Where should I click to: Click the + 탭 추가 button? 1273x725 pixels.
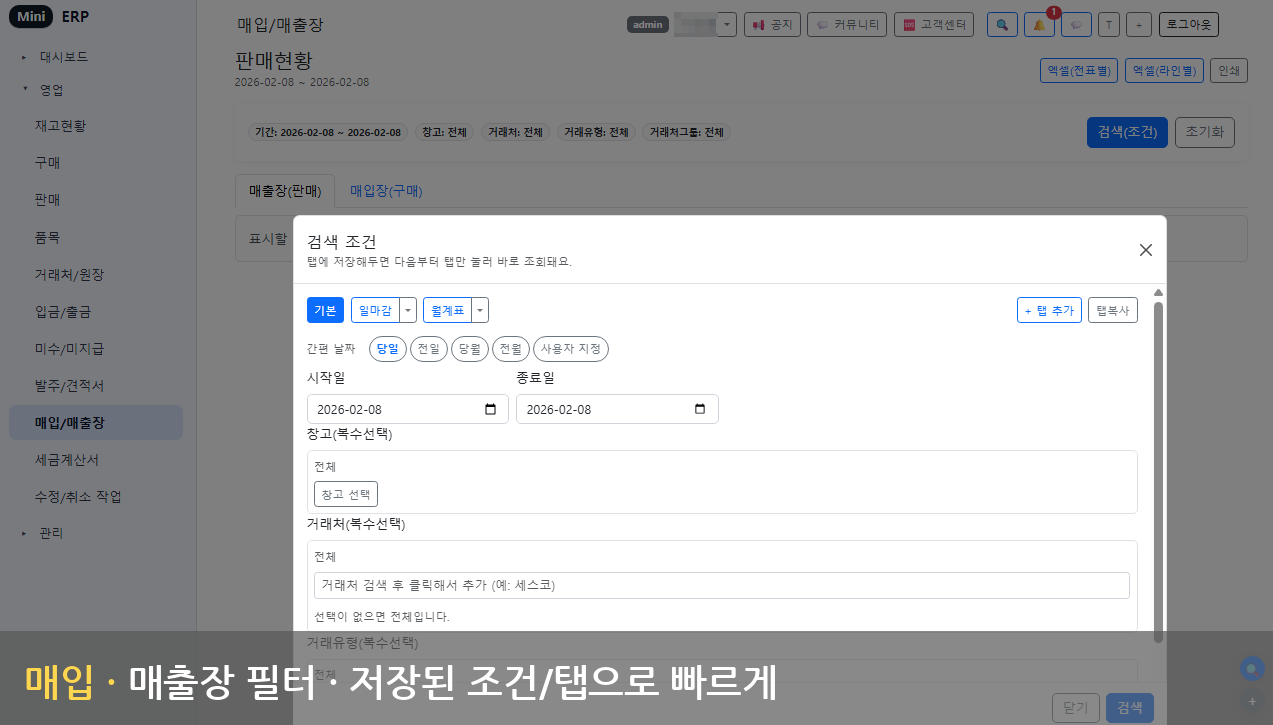(1049, 310)
